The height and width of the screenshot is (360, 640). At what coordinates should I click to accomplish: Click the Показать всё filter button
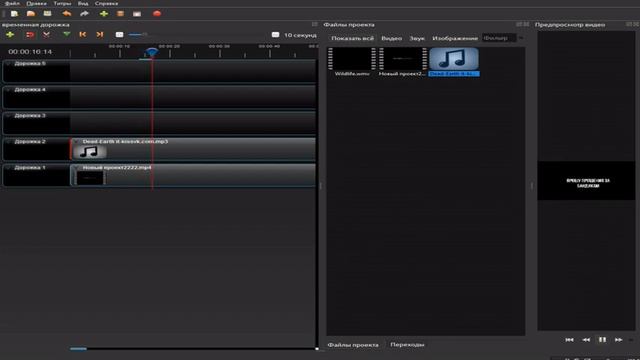pos(352,38)
